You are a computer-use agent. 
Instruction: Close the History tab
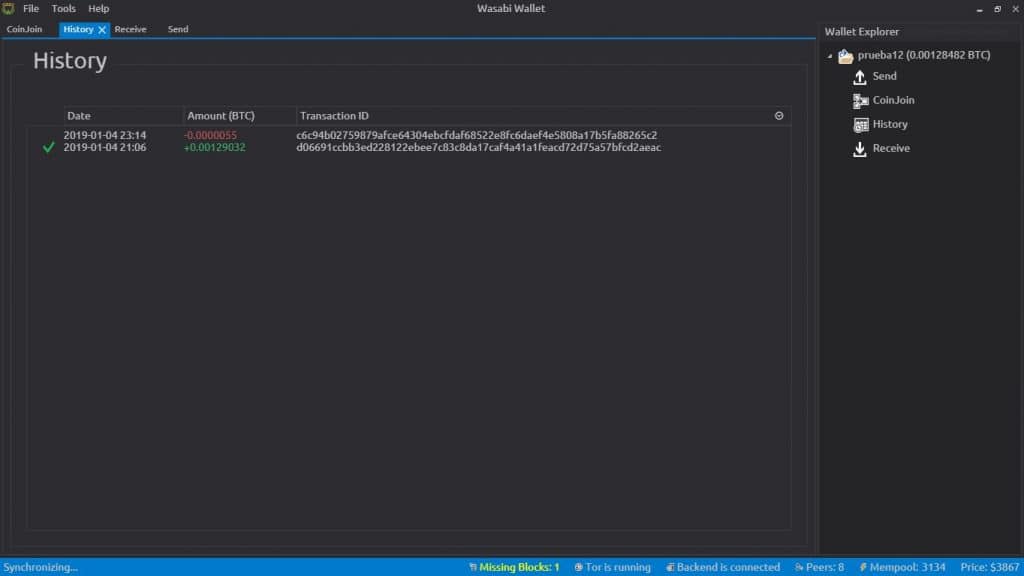point(102,30)
